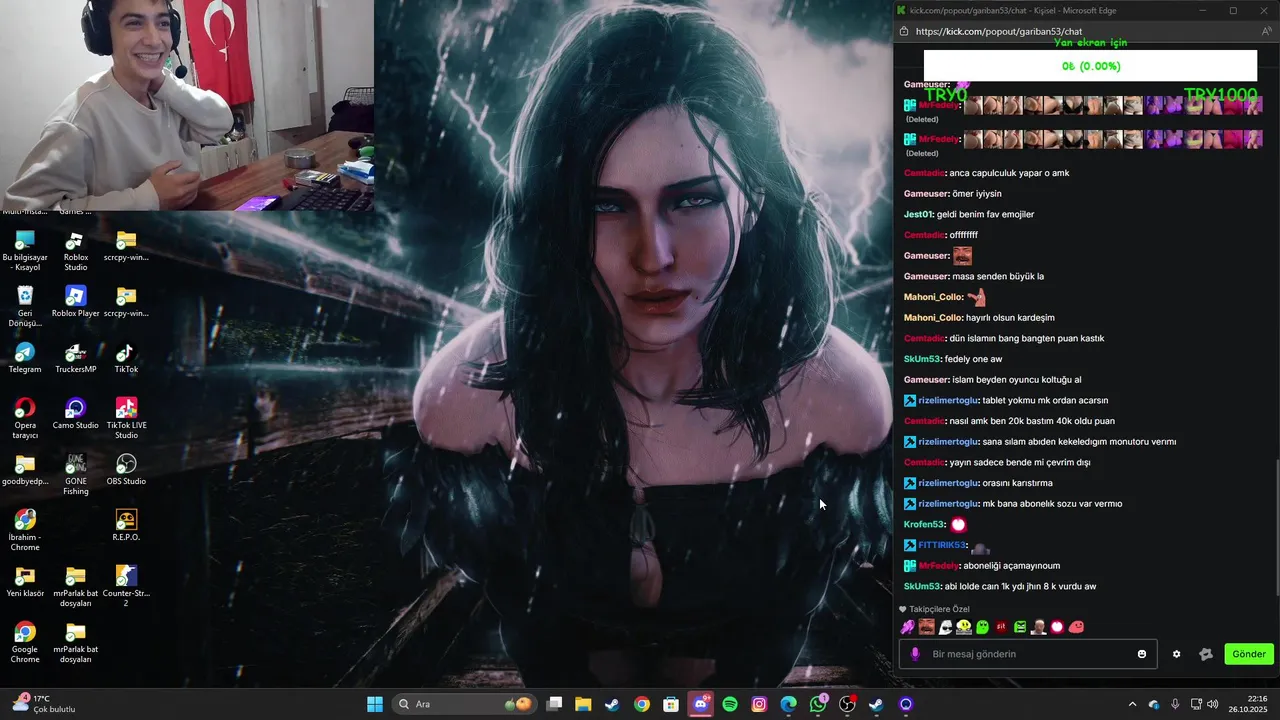Open Spotify from the taskbar
1280x720 pixels.
[730, 704]
